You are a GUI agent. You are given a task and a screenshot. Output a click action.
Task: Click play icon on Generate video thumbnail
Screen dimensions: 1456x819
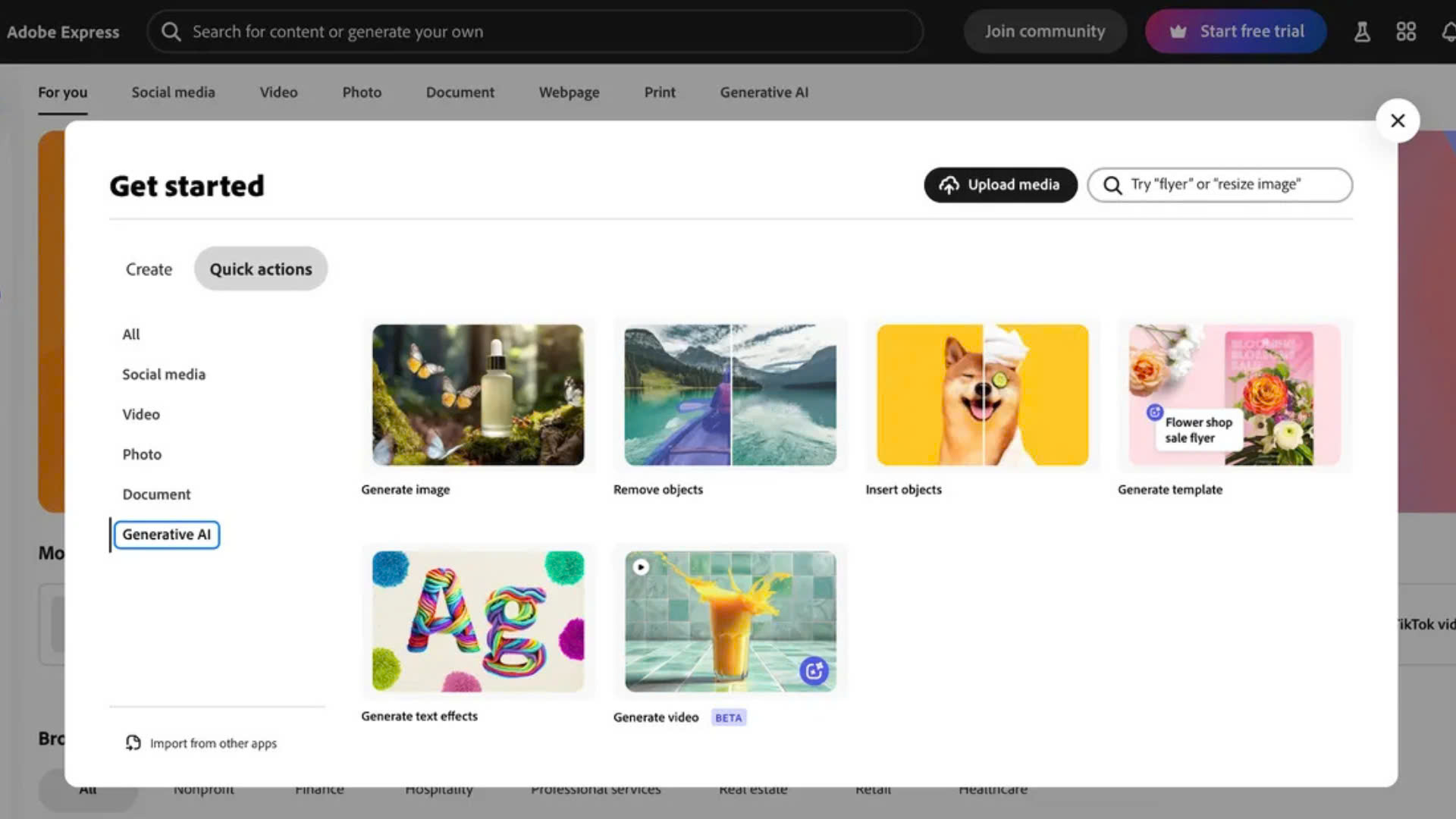coord(641,567)
